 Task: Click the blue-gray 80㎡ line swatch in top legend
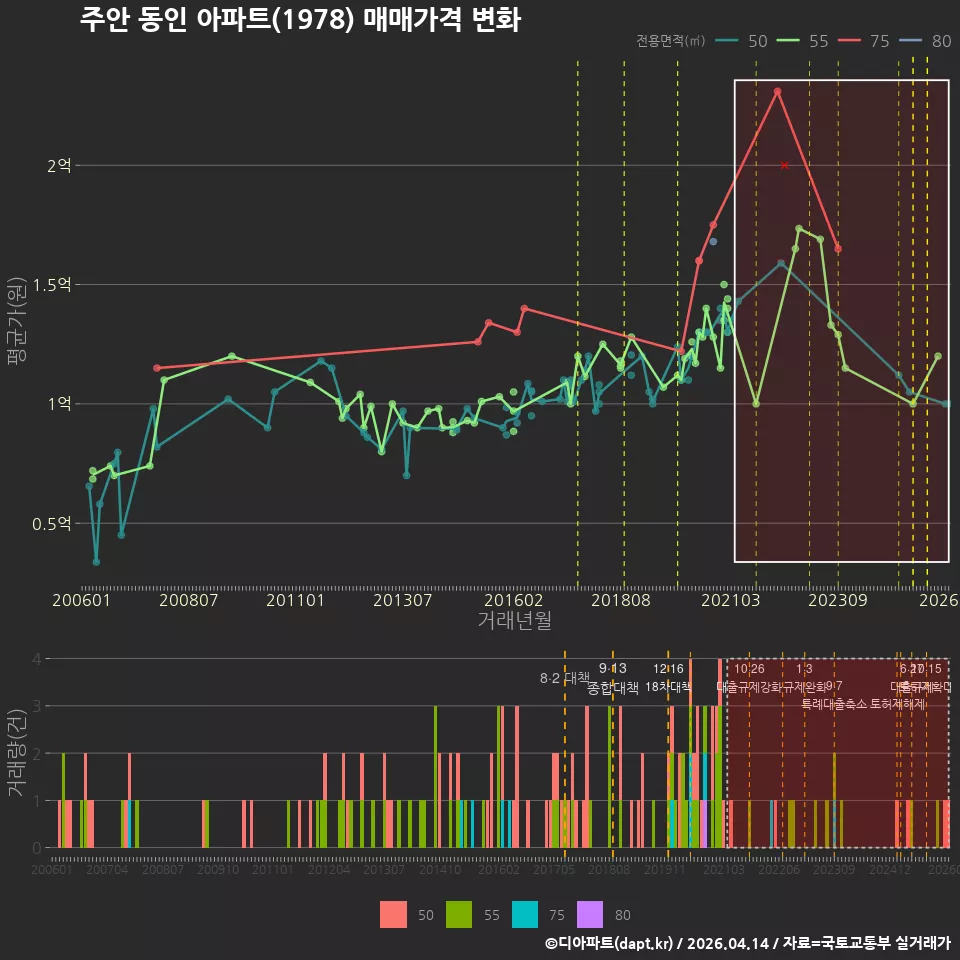click(x=910, y=41)
